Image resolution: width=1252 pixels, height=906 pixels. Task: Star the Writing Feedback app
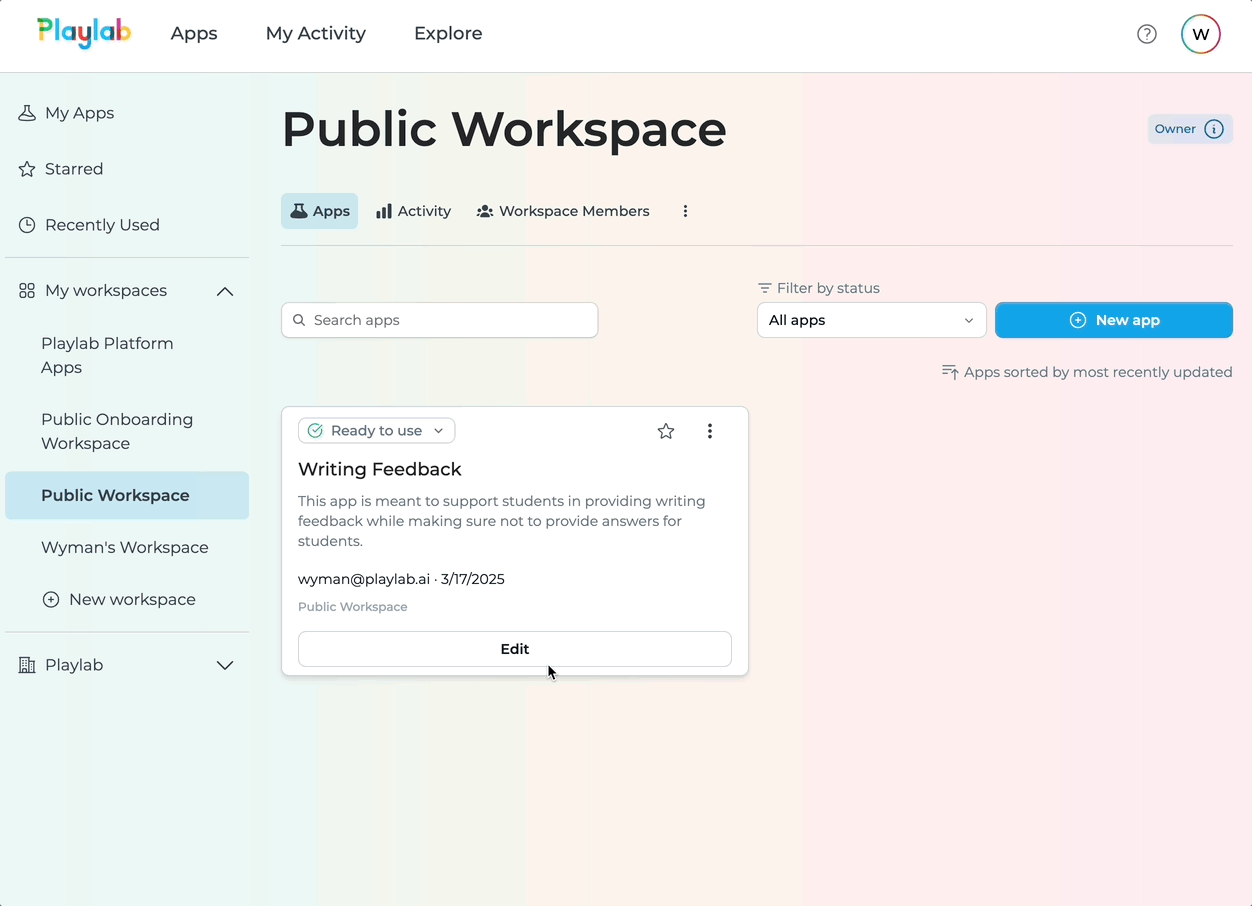tap(666, 431)
